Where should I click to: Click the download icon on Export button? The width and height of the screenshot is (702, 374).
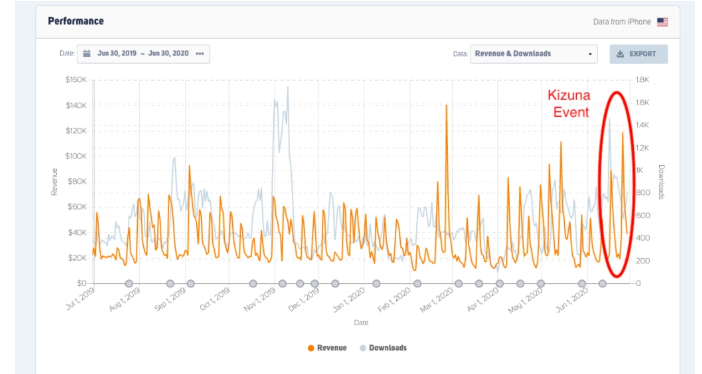pos(620,54)
